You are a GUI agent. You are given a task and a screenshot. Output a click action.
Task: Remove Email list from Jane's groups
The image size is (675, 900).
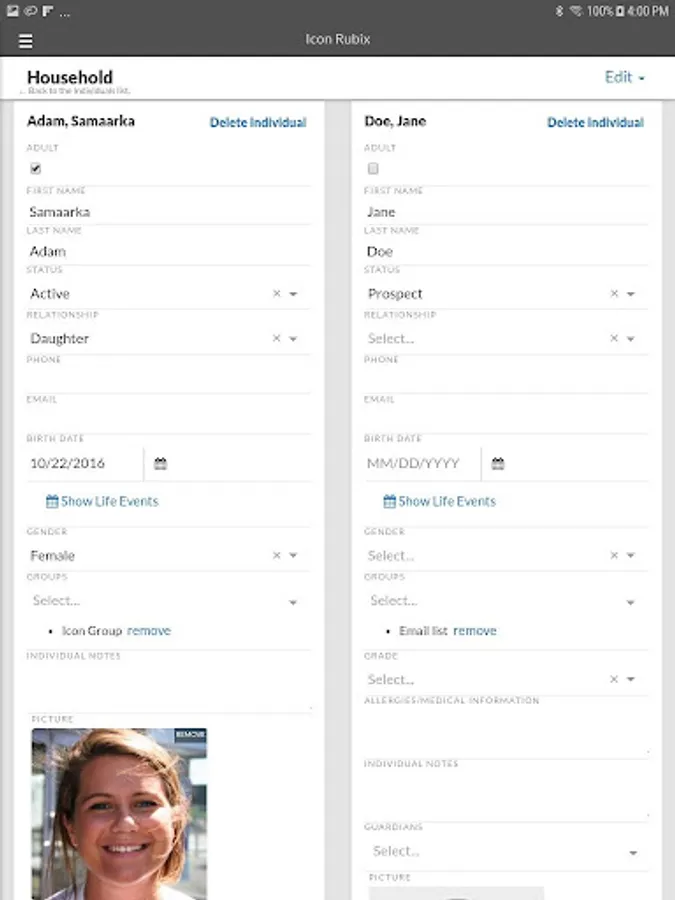475,631
